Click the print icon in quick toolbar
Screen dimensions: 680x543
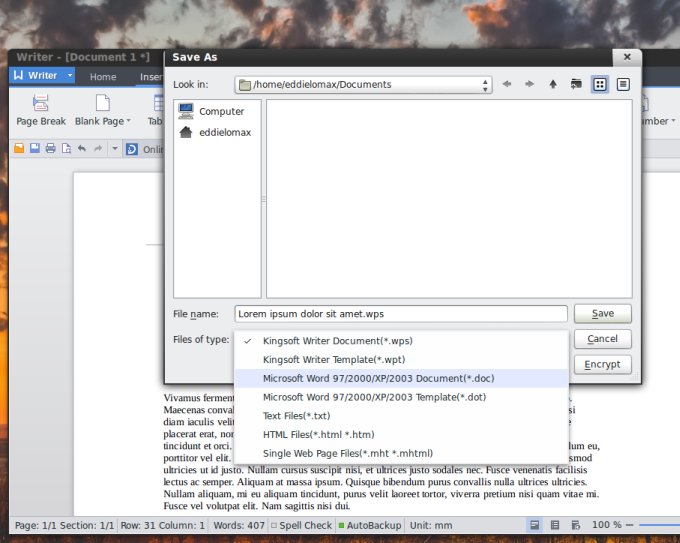(x=50, y=149)
